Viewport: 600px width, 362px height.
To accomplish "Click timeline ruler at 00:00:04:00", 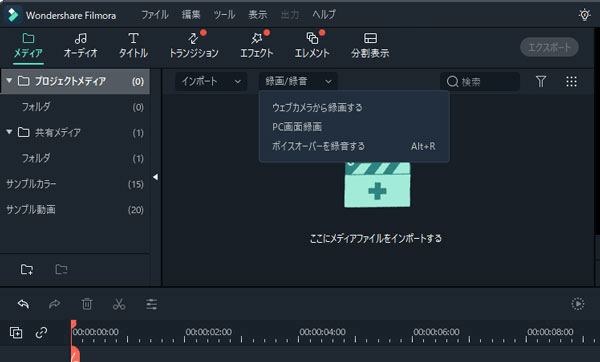I will tap(323, 332).
